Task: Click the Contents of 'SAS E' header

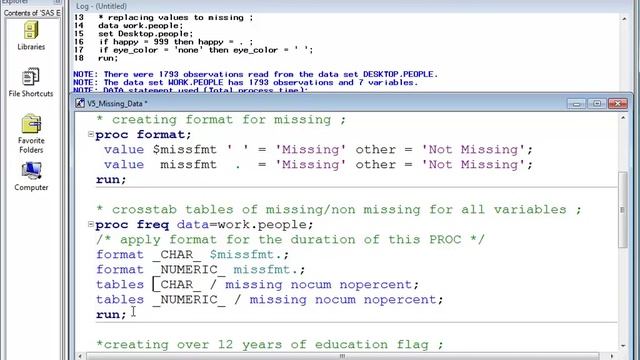Action: tap(32, 13)
